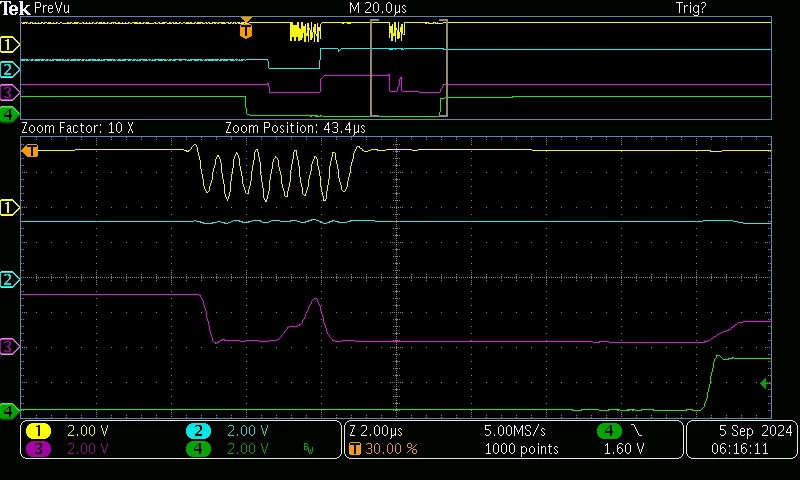Image resolution: width=800 pixels, height=480 pixels.
Task: Click the orange T icon beside 30.00 %
Action: (x=355, y=449)
